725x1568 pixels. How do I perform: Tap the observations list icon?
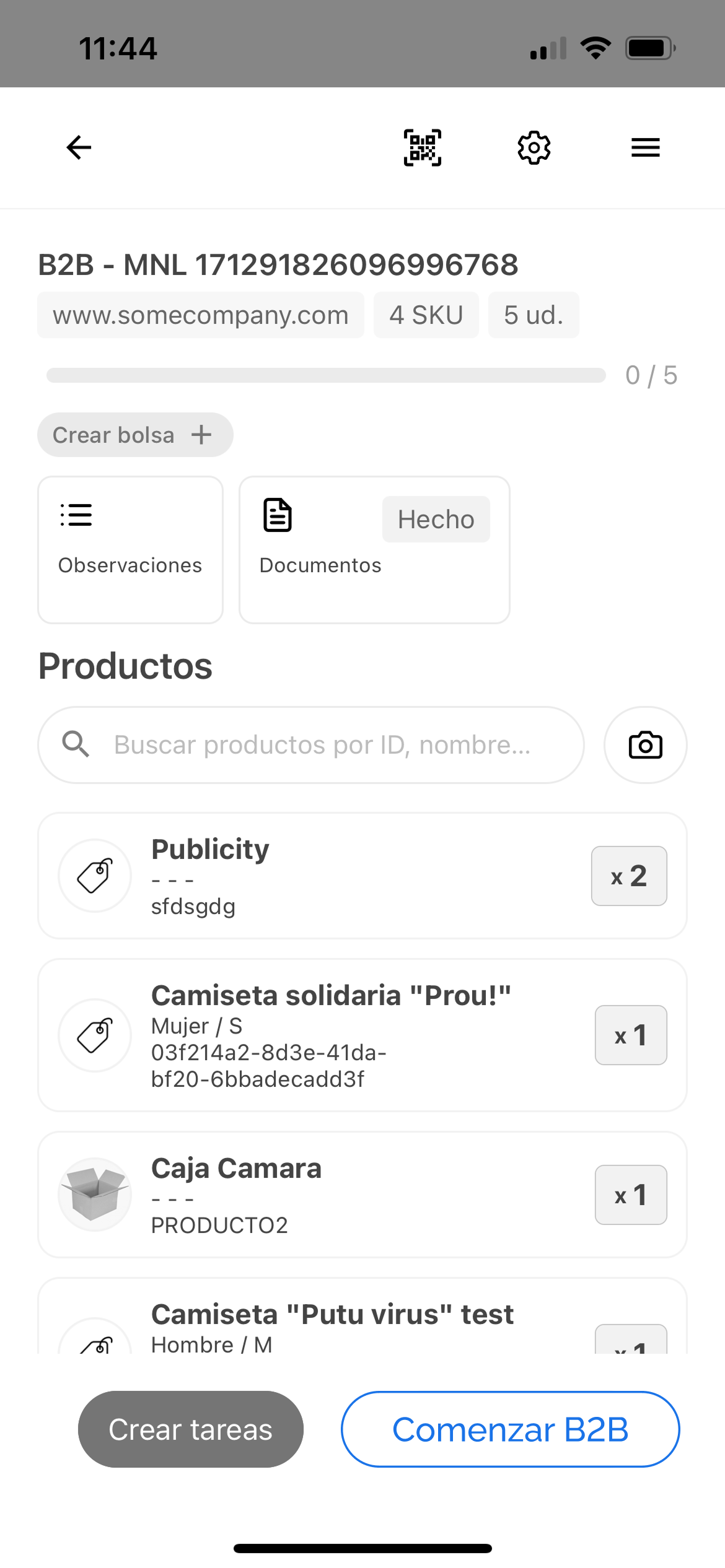76,515
